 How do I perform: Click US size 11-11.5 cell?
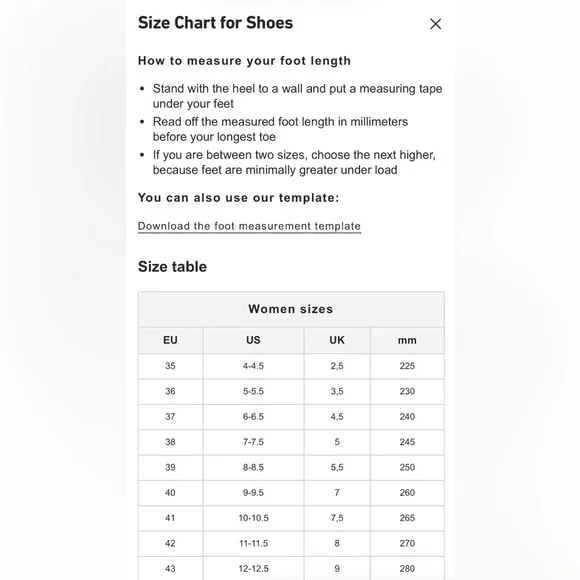point(253,543)
